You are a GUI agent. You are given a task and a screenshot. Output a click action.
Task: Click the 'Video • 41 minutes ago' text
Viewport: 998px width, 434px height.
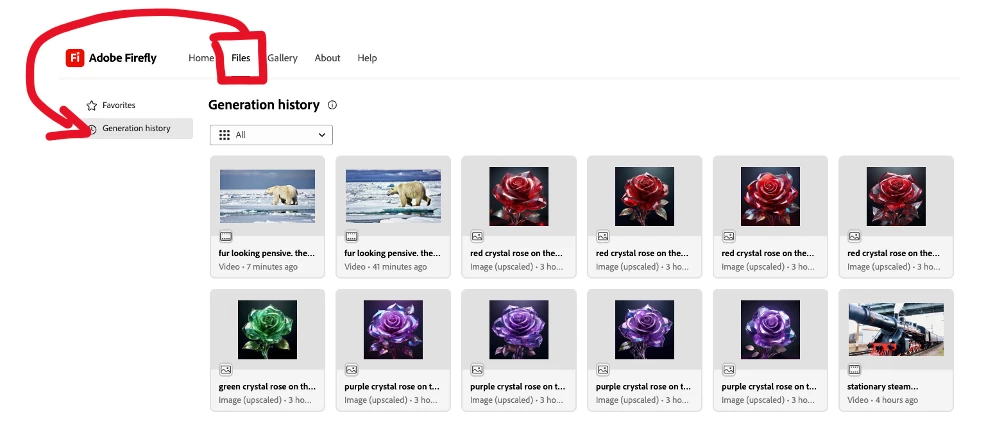(386, 267)
